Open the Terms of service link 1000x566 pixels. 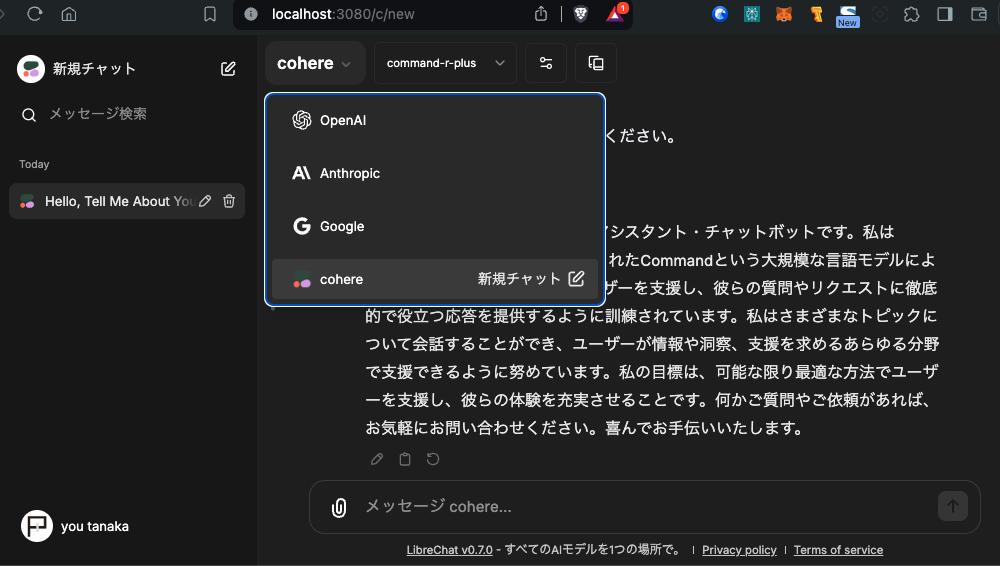[838, 550]
